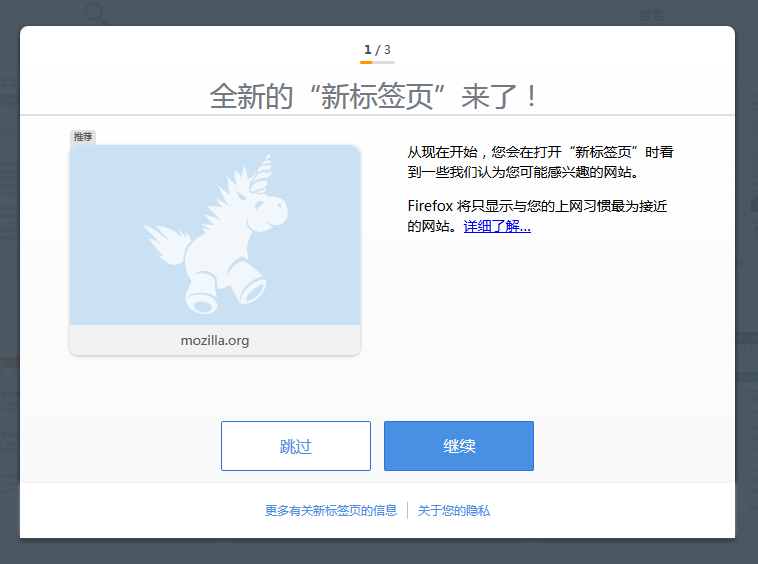Click the gray remaining part of the progress bar
The image size is (758, 564).
pos(384,62)
